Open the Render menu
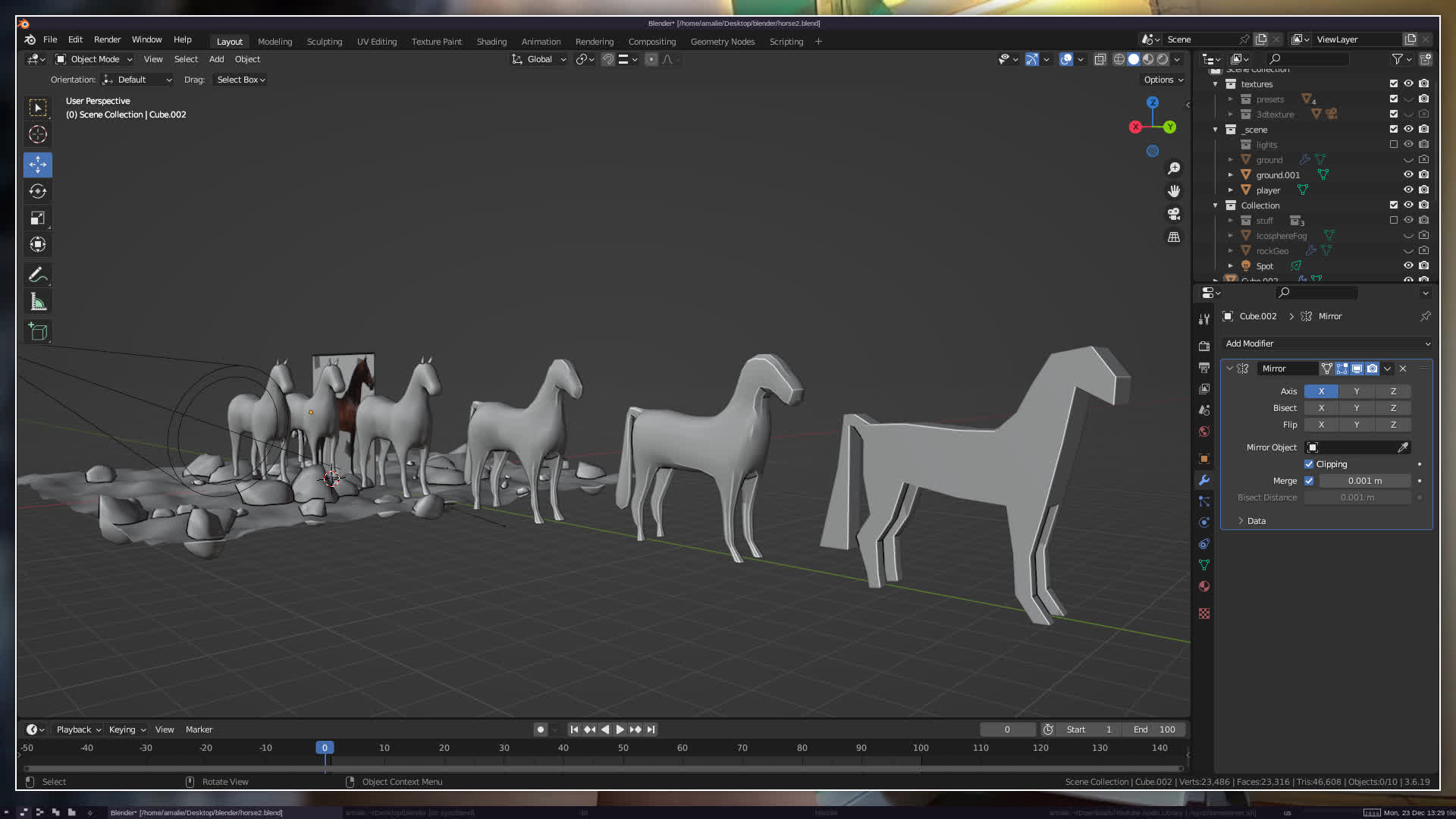Image resolution: width=1456 pixels, height=819 pixels. click(x=107, y=39)
